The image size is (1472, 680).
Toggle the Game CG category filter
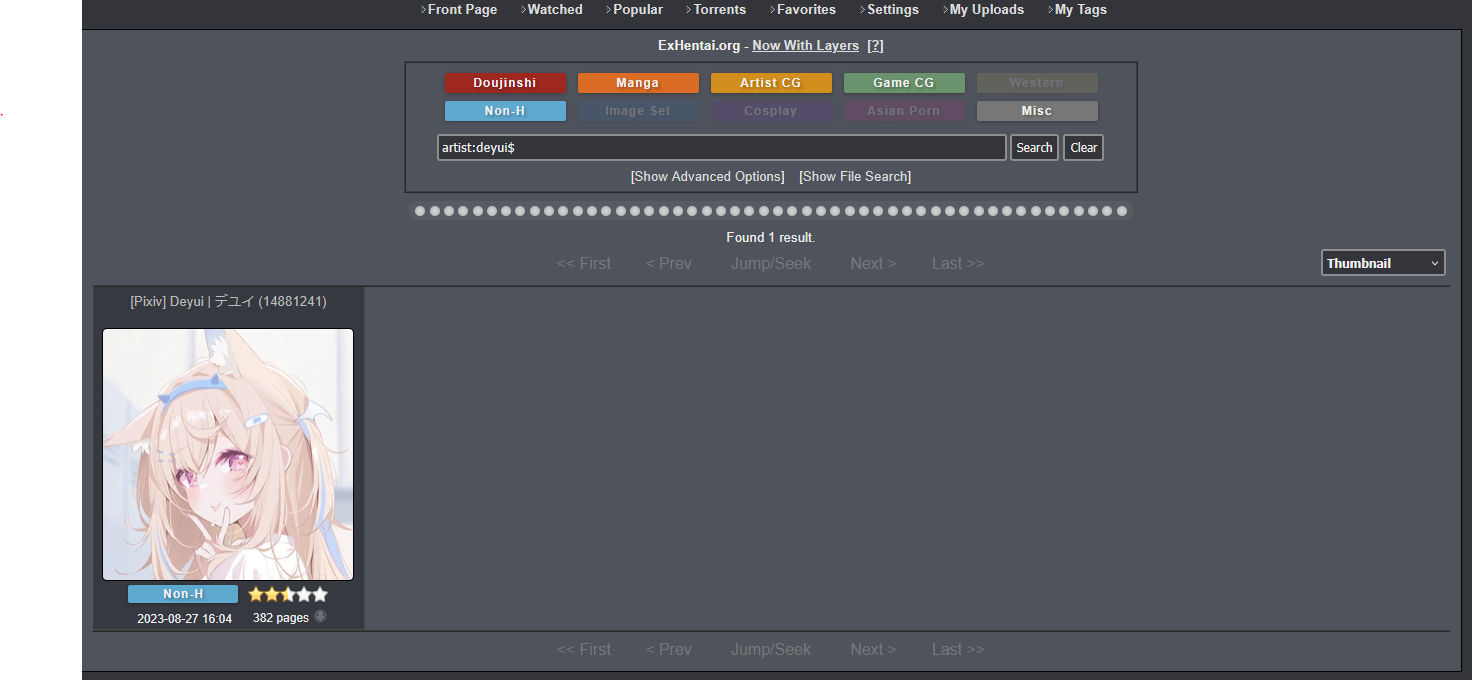point(904,83)
